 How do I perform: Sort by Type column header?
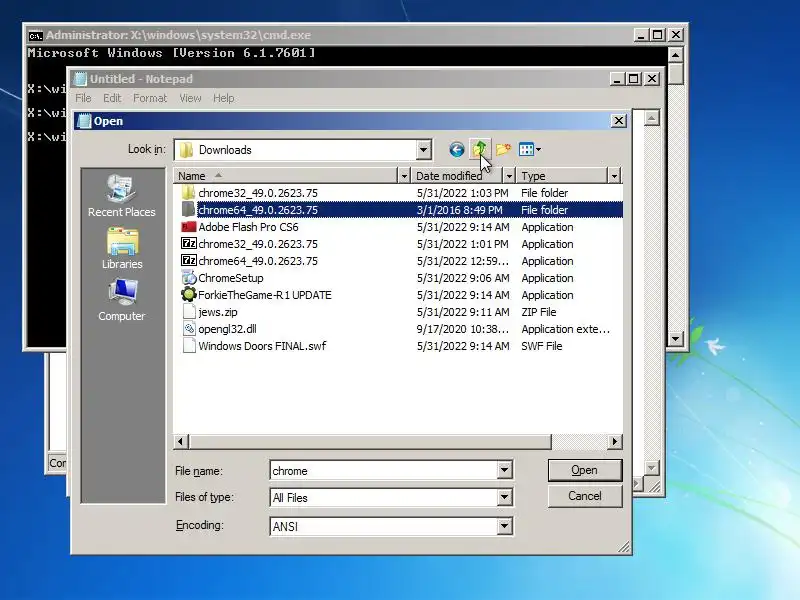click(561, 176)
